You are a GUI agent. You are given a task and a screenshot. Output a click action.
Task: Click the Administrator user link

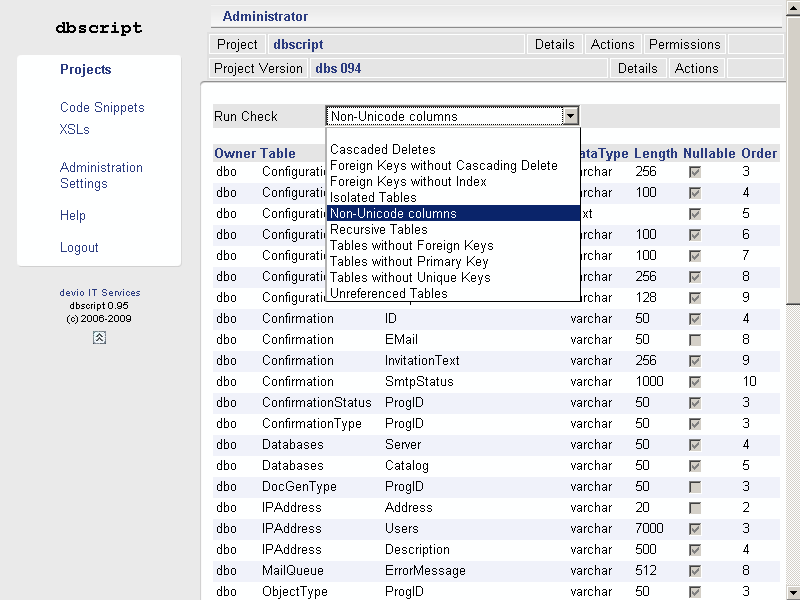pos(265,16)
